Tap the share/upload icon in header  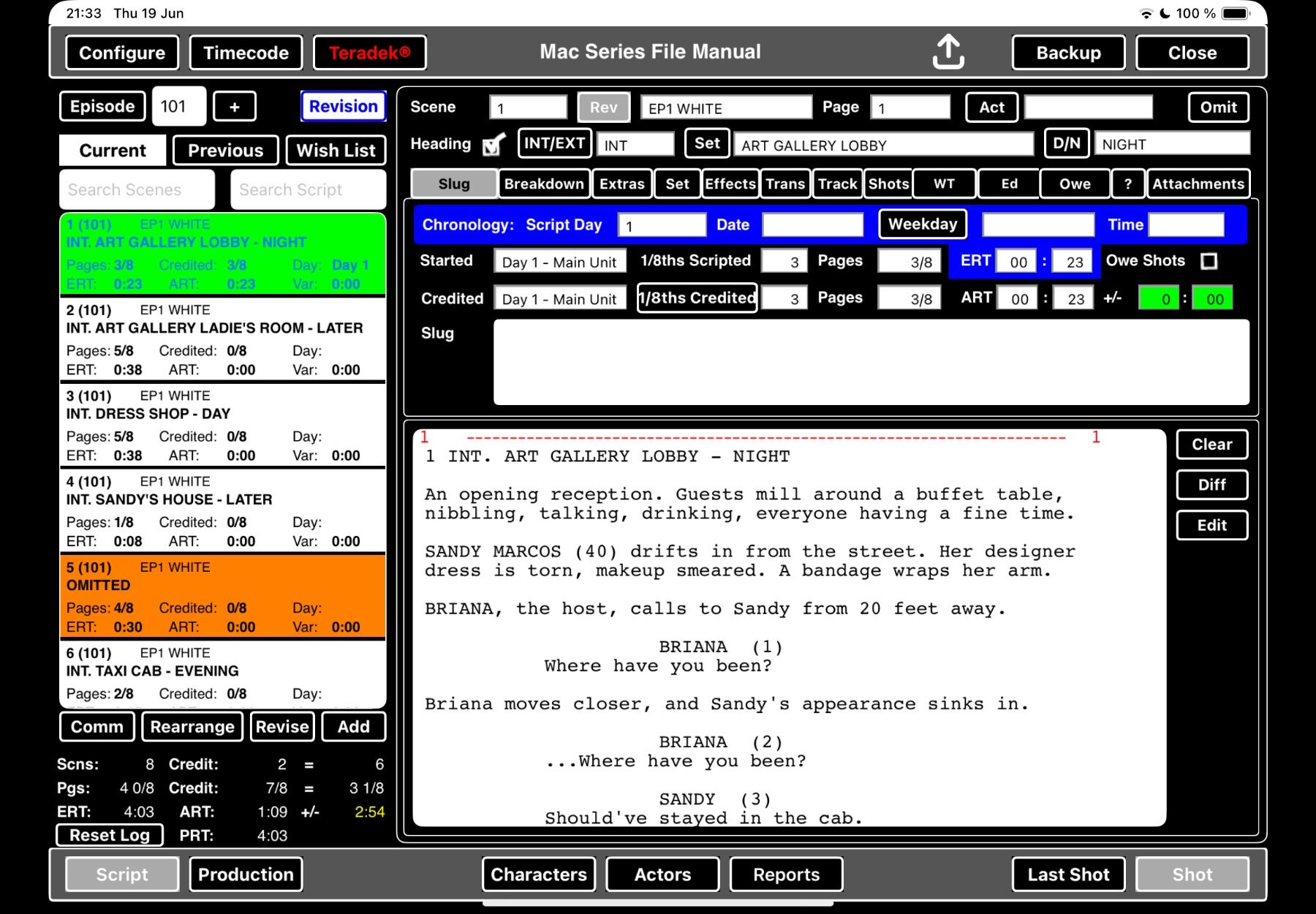click(x=948, y=52)
